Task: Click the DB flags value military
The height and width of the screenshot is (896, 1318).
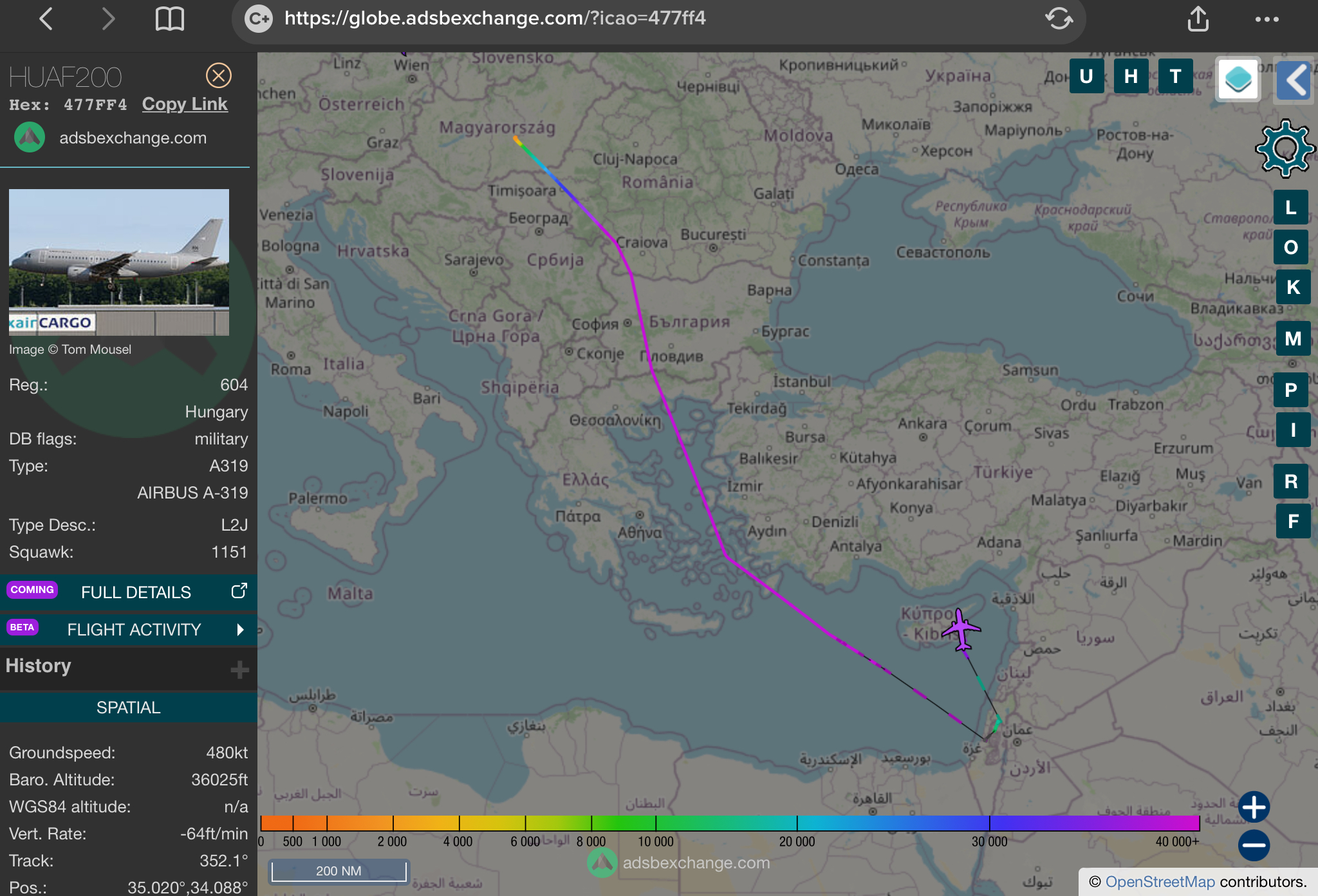Action: pyautogui.click(x=221, y=439)
